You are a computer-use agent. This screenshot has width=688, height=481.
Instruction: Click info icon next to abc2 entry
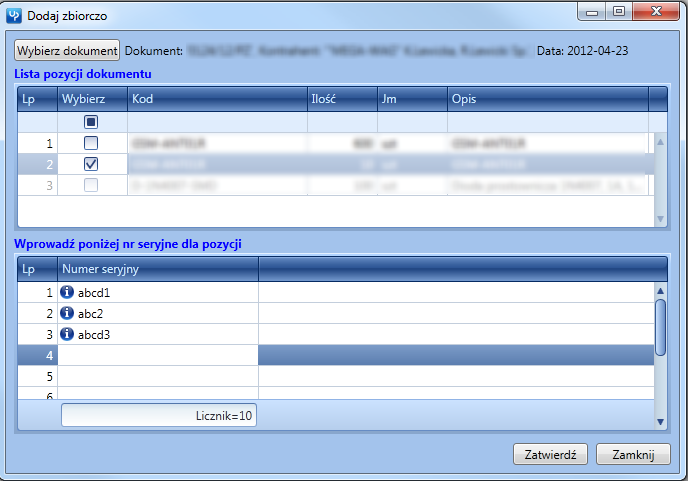tap(68, 313)
